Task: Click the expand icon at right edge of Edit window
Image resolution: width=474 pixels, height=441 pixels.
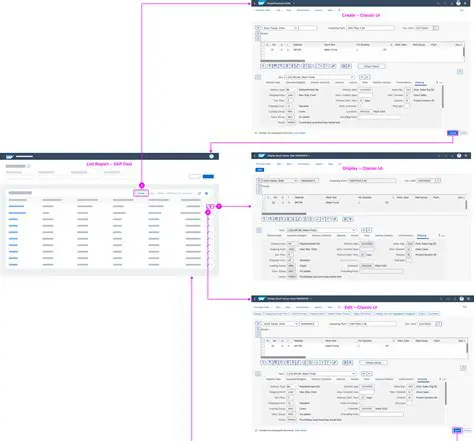Action: [x=463, y=368]
